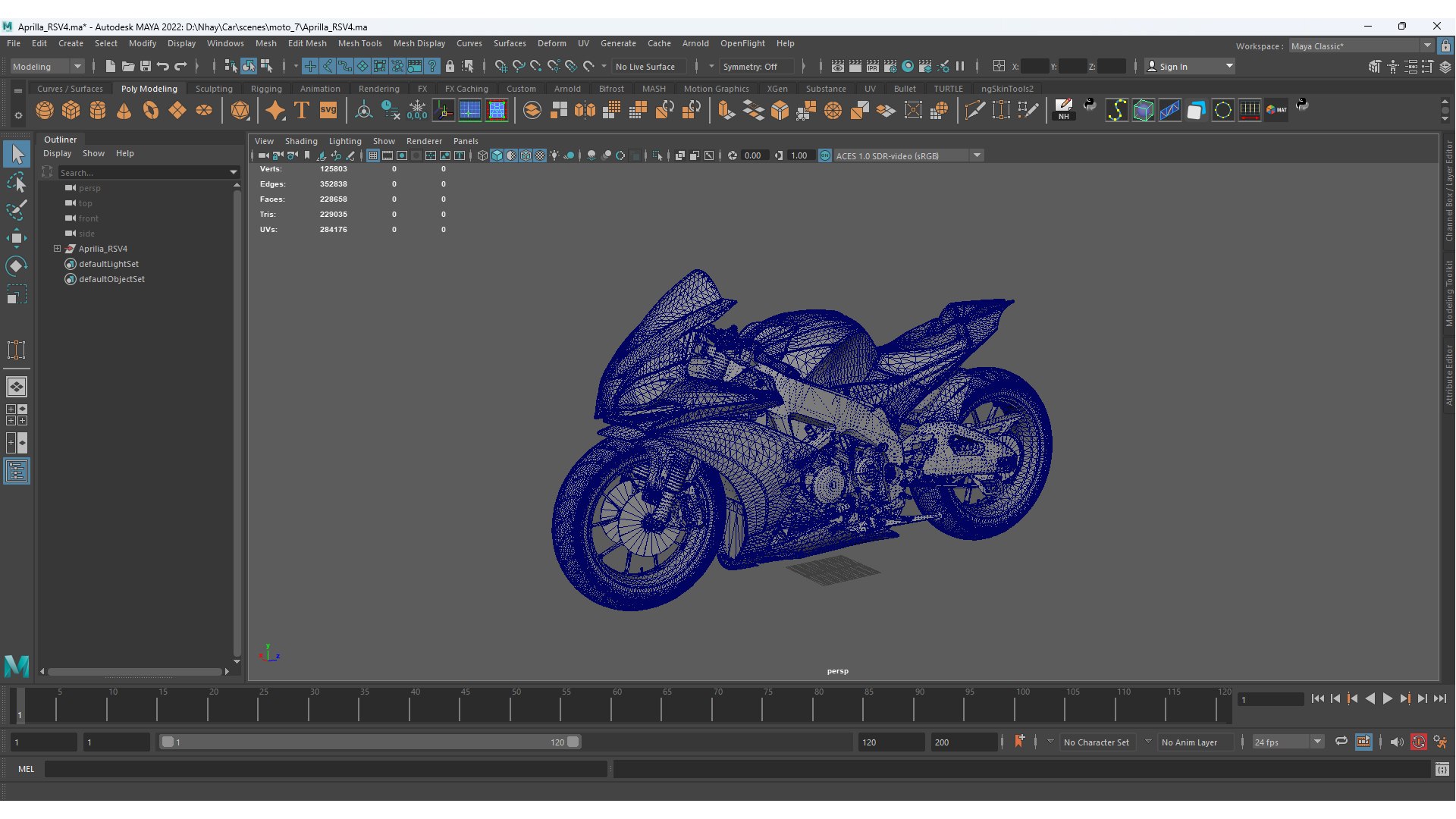
Task: Click the Save Scene disk icon
Action: [x=146, y=67]
